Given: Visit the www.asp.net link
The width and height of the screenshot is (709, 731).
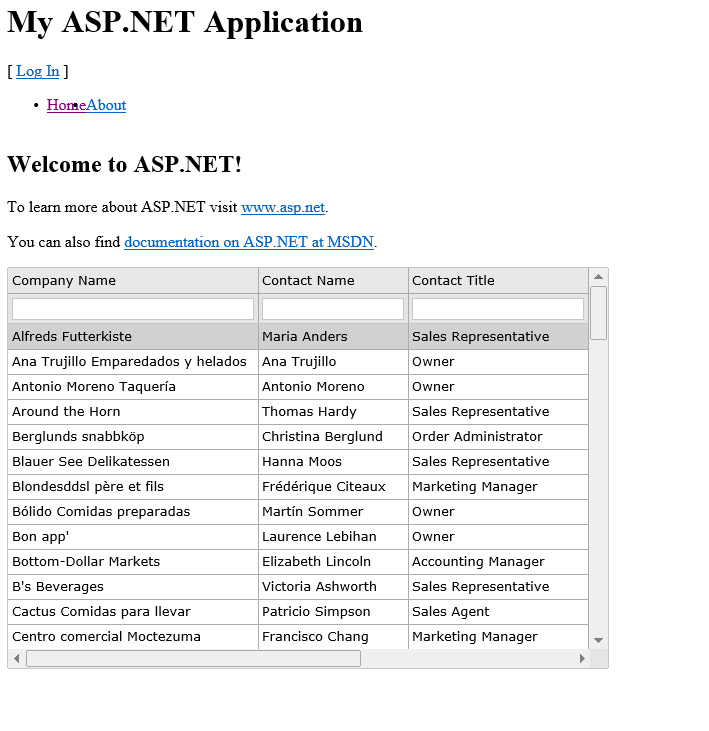Looking at the screenshot, I should coord(283,207).
